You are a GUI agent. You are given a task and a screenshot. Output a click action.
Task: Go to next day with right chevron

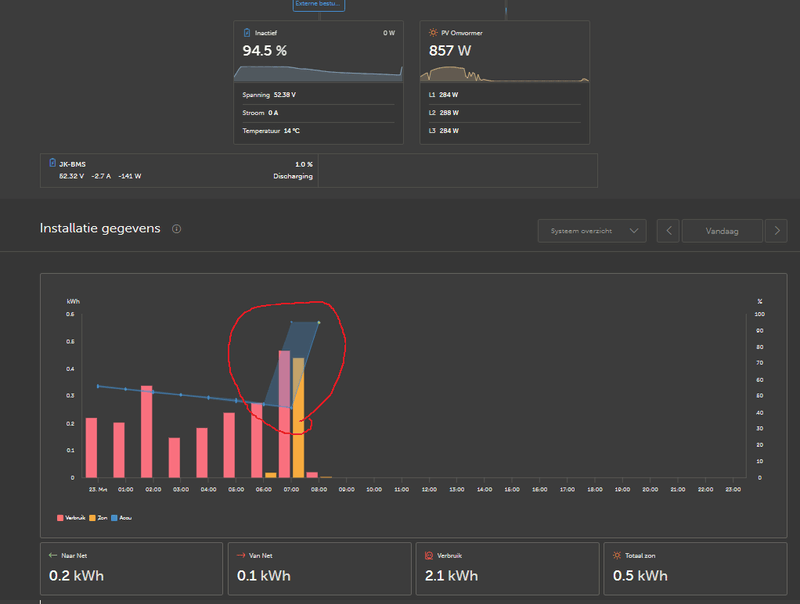click(x=777, y=231)
